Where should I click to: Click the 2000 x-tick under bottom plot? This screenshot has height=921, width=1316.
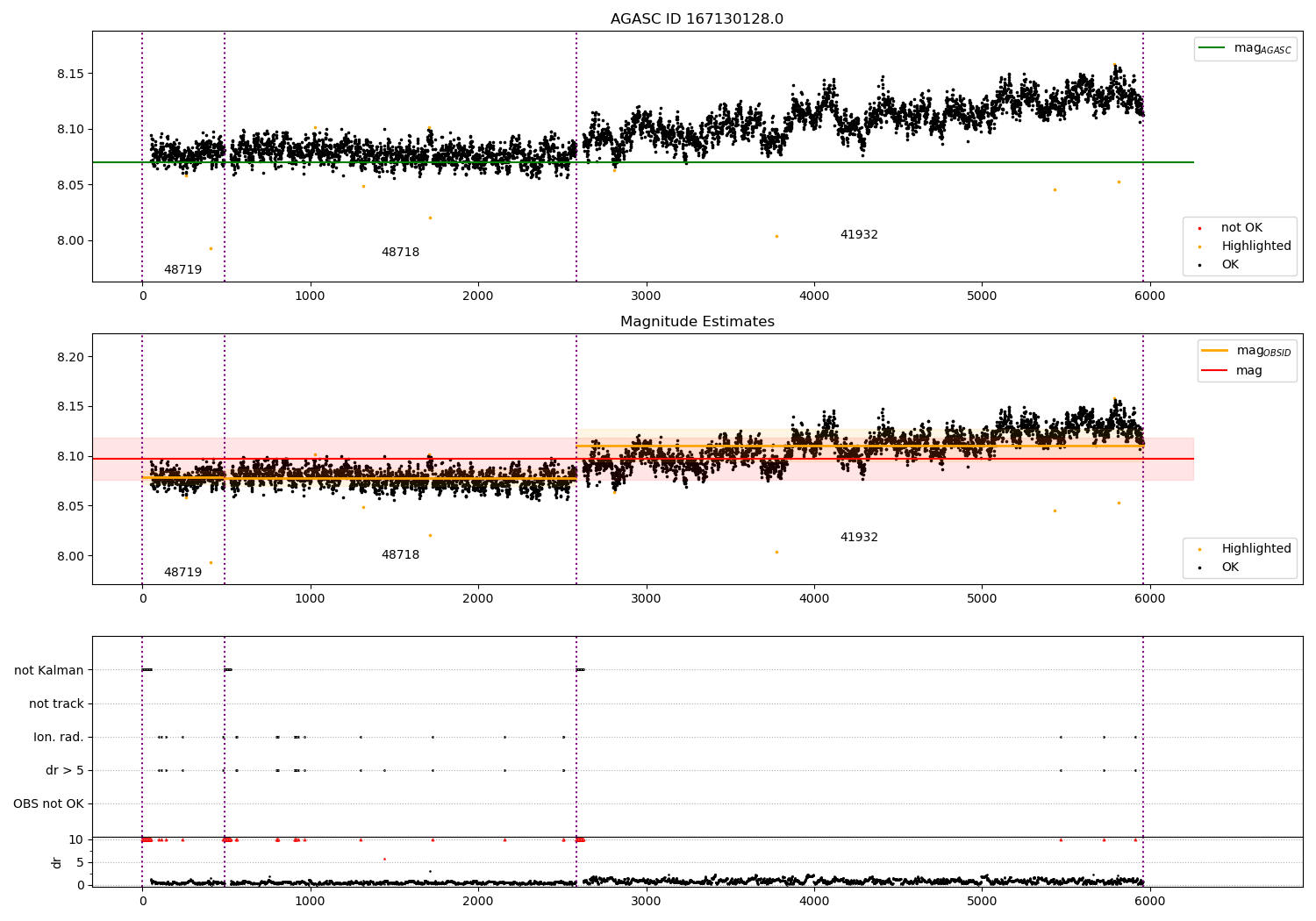478,902
